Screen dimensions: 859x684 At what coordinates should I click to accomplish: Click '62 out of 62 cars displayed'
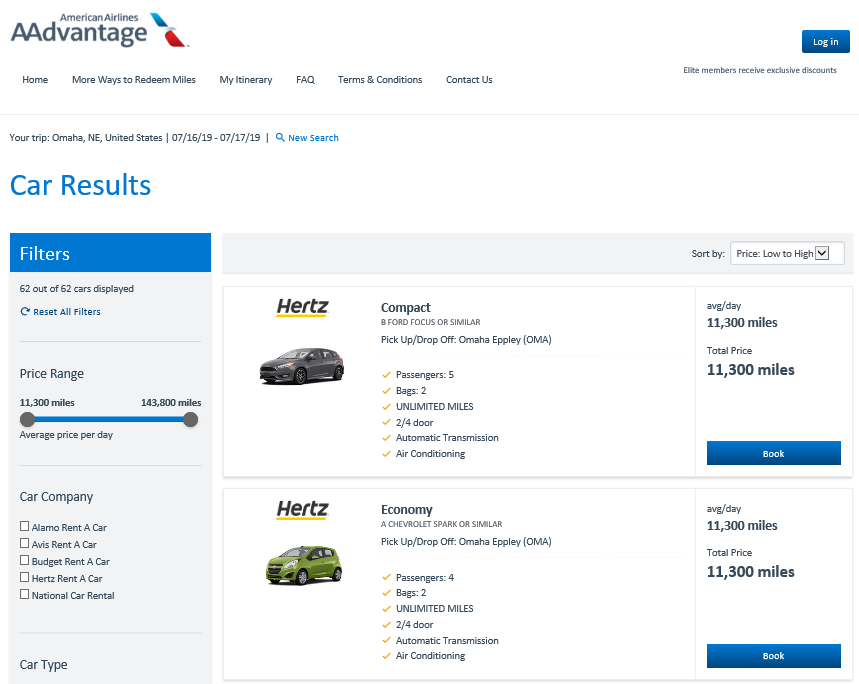coord(77,289)
